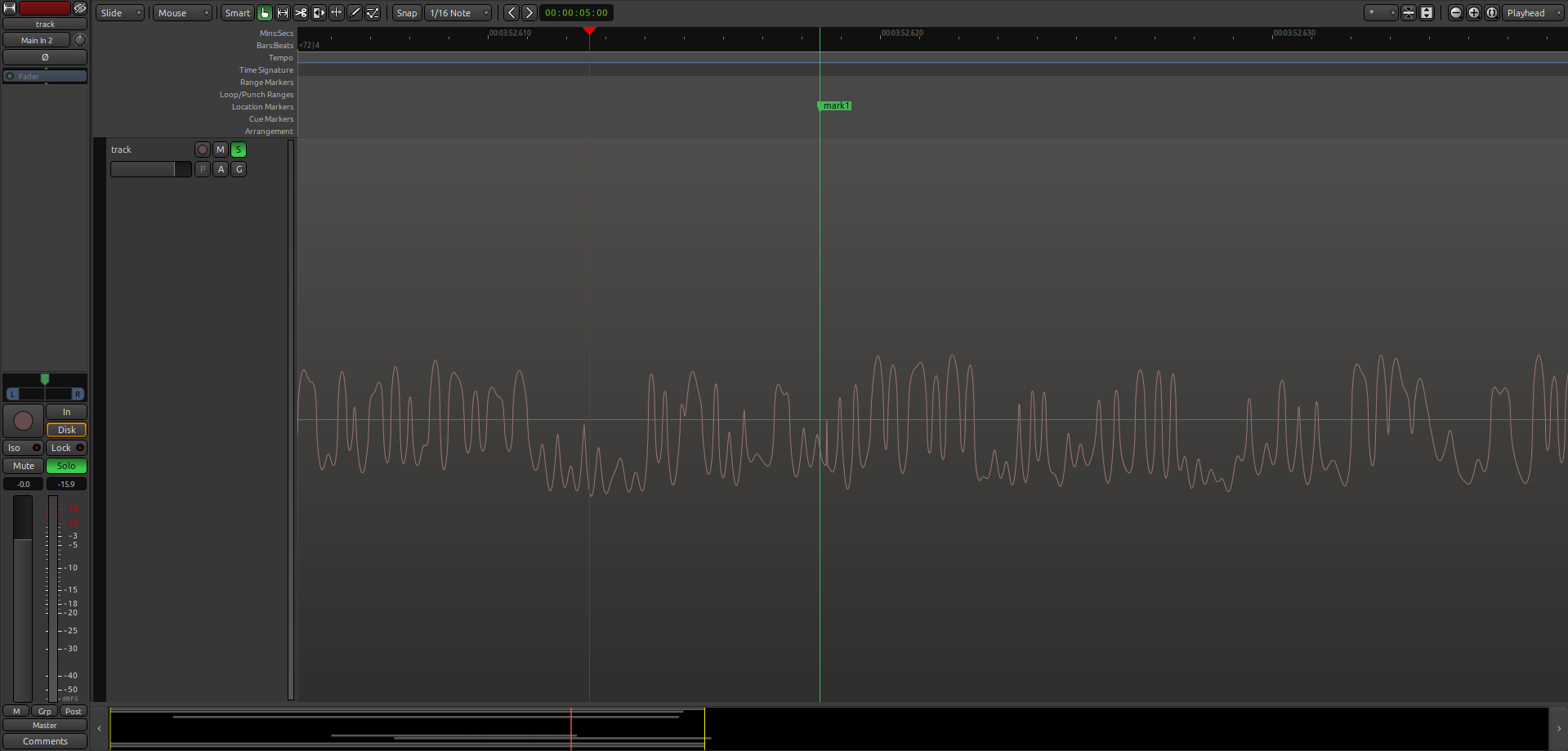Screen dimensions: 1568x751
Task: Click the Grp tab in mixer strip
Action: 45,711
